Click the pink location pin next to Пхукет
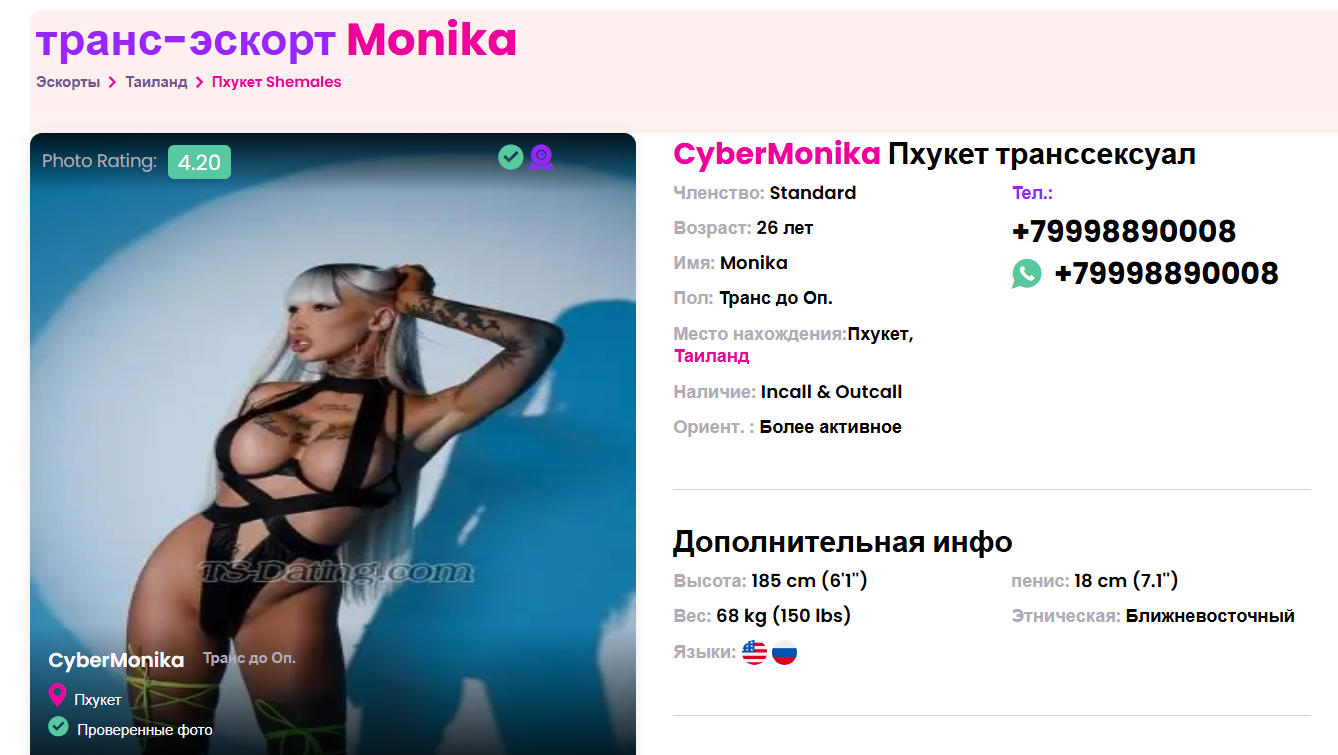 58,696
